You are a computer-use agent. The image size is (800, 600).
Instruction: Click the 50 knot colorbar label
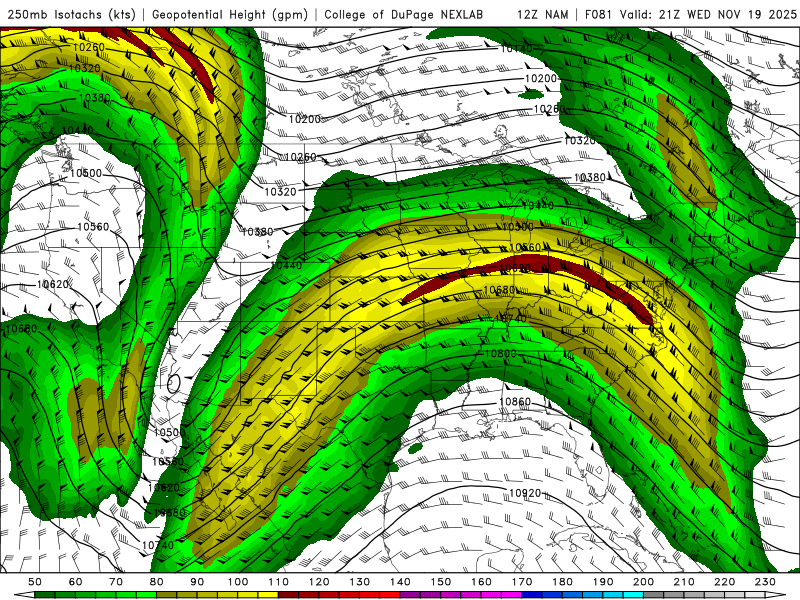pos(35,582)
